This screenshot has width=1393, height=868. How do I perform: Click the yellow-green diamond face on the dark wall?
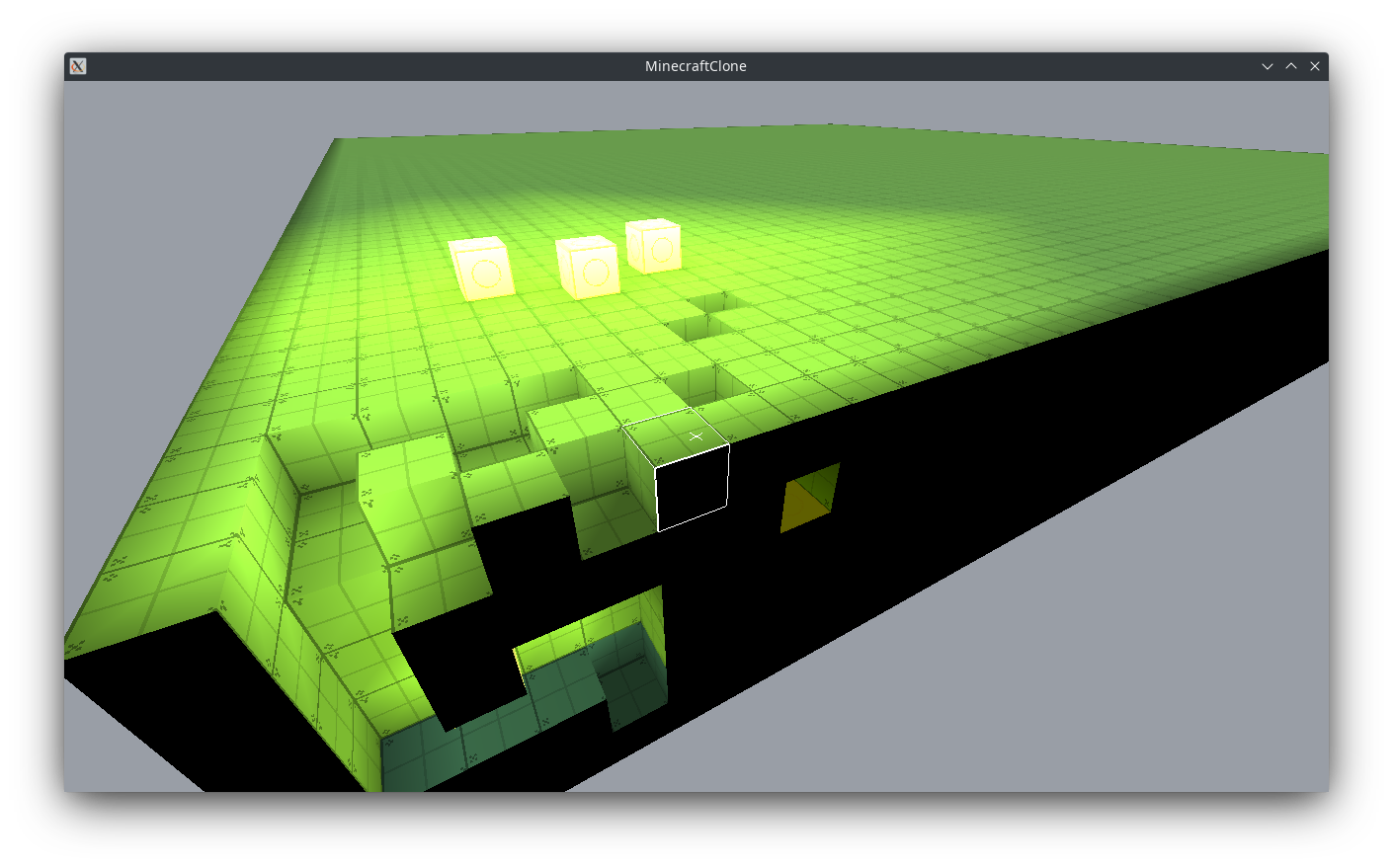point(810,497)
